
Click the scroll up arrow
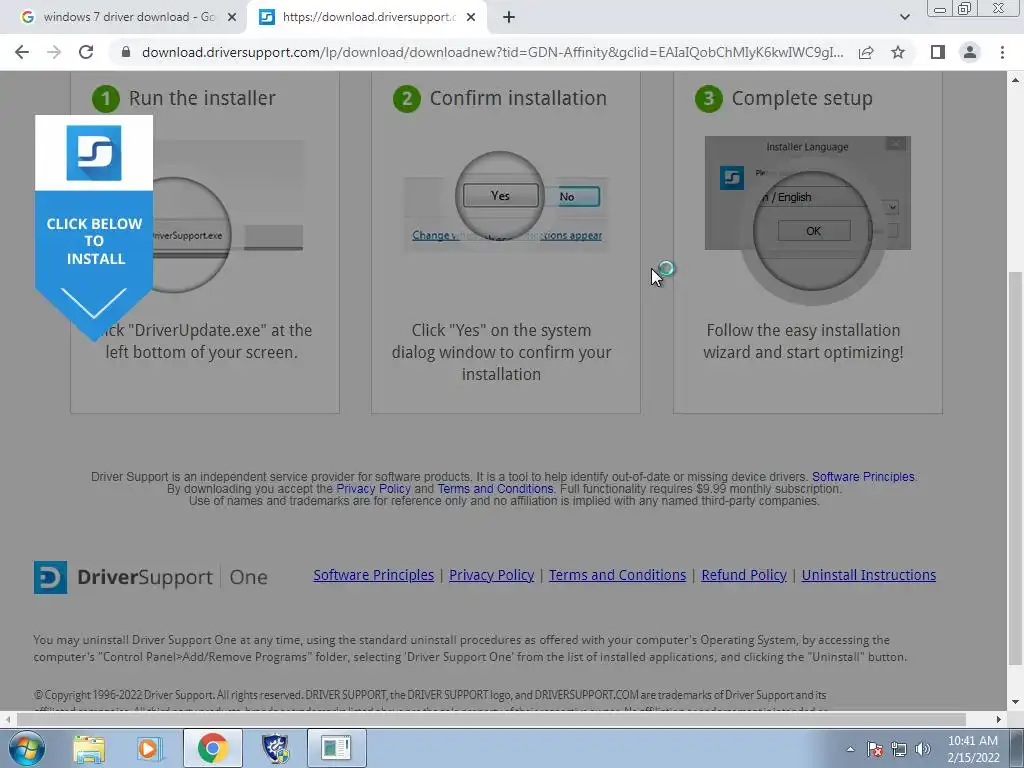(x=1015, y=80)
